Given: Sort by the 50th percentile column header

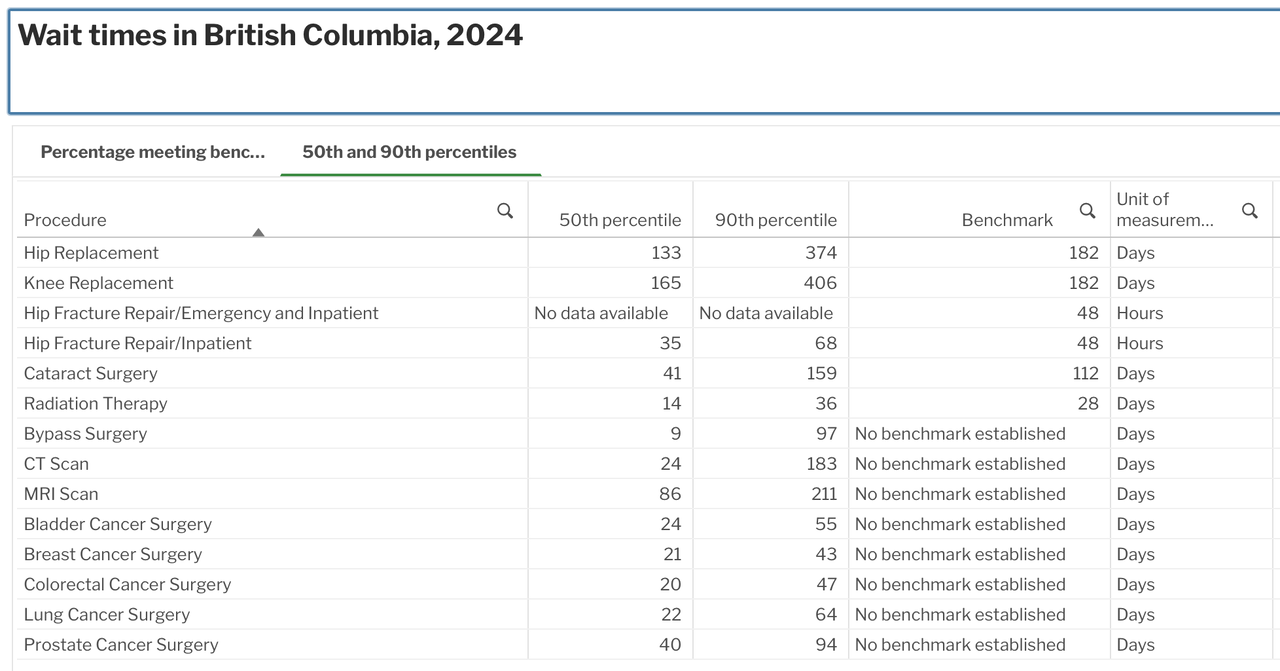Looking at the screenshot, I should (x=619, y=220).
